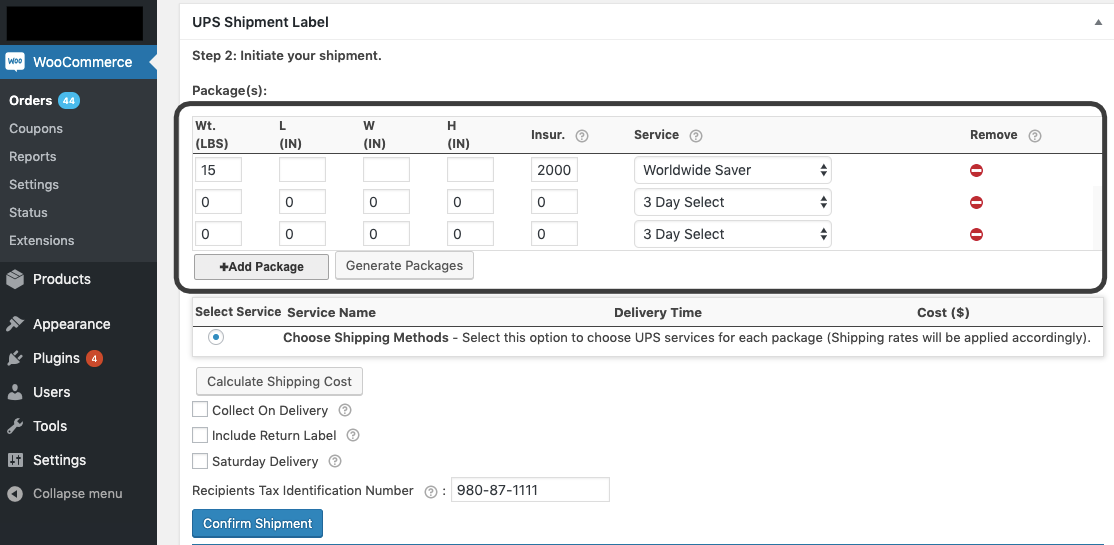Image resolution: width=1114 pixels, height=545 pixels.
Task: Open the third row 3 Day Select dropdown
Action: (x=732, y=234)
